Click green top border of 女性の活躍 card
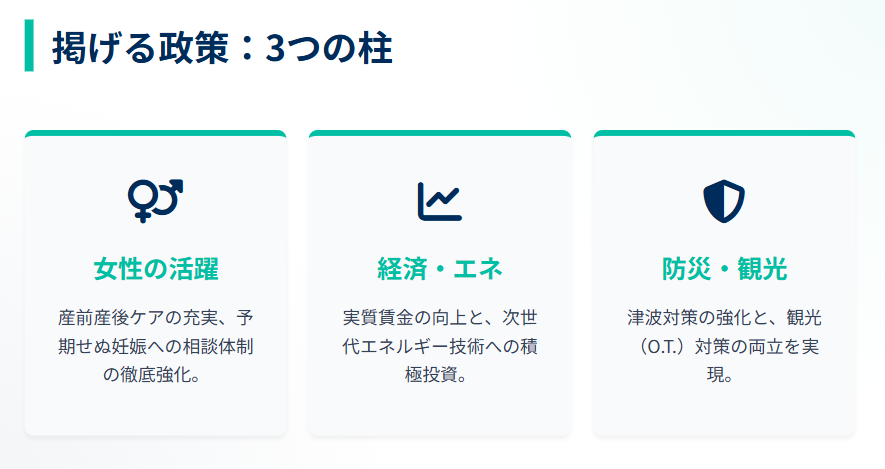 155,133
